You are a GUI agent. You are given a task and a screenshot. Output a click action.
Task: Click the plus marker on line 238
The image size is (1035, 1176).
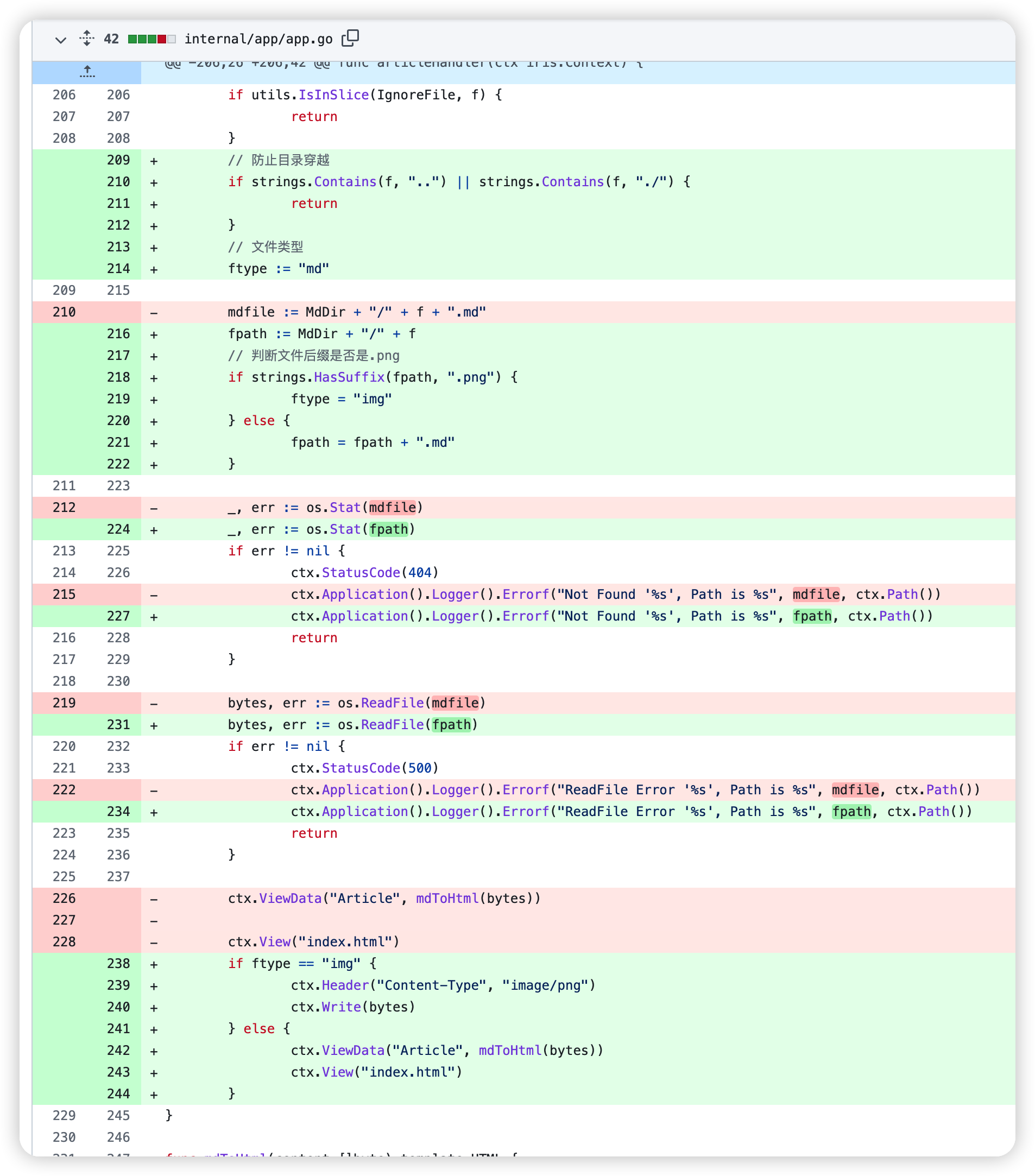pos(154,964)
